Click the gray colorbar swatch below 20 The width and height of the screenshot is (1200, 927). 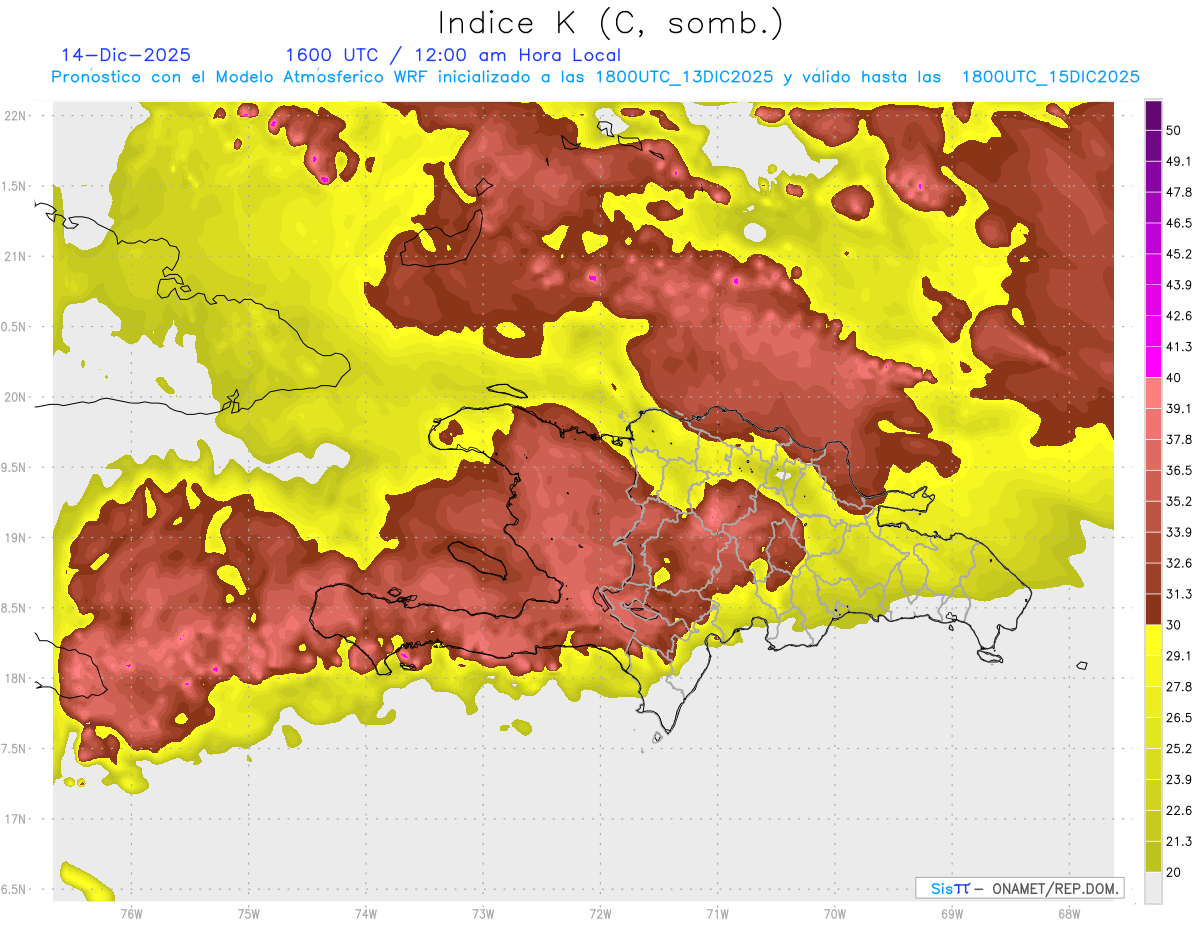(x=1153, y=888)
